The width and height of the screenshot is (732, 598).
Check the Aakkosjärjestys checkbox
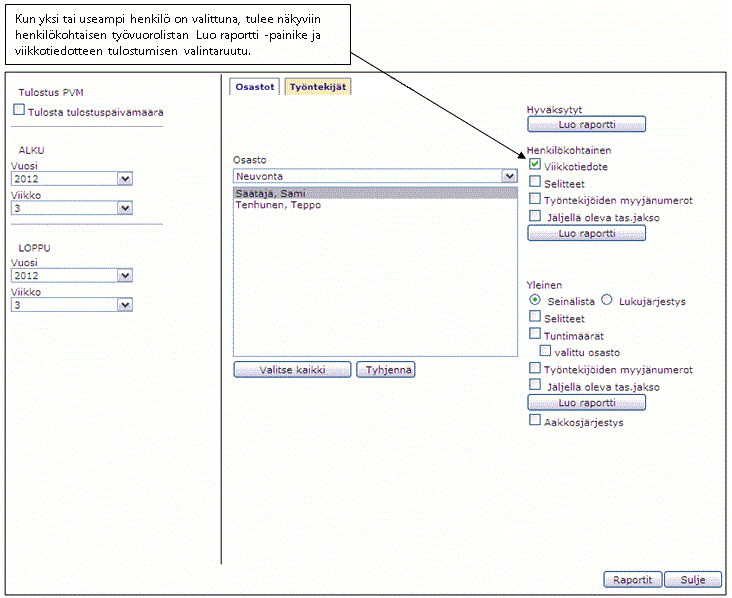point(535,420)
